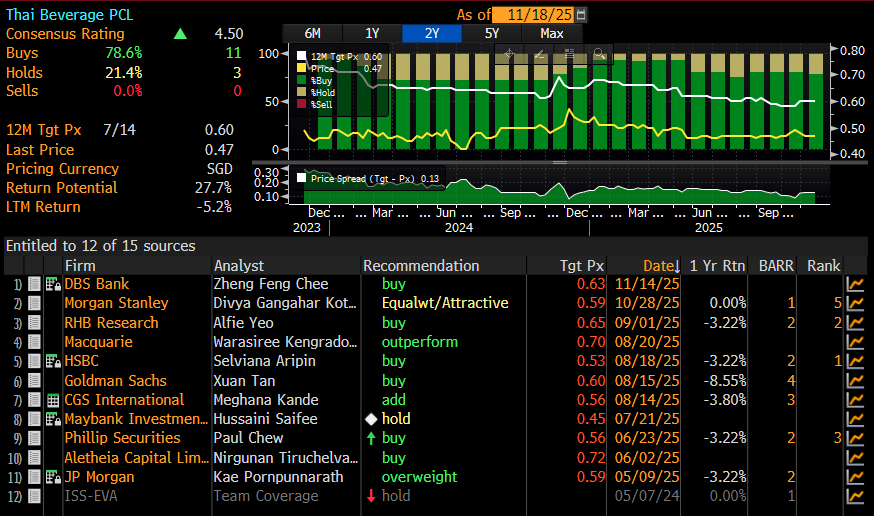The image size is (874, 516).
Task: Click the locked model icon next to HSBC
Action: pos(52,361)
